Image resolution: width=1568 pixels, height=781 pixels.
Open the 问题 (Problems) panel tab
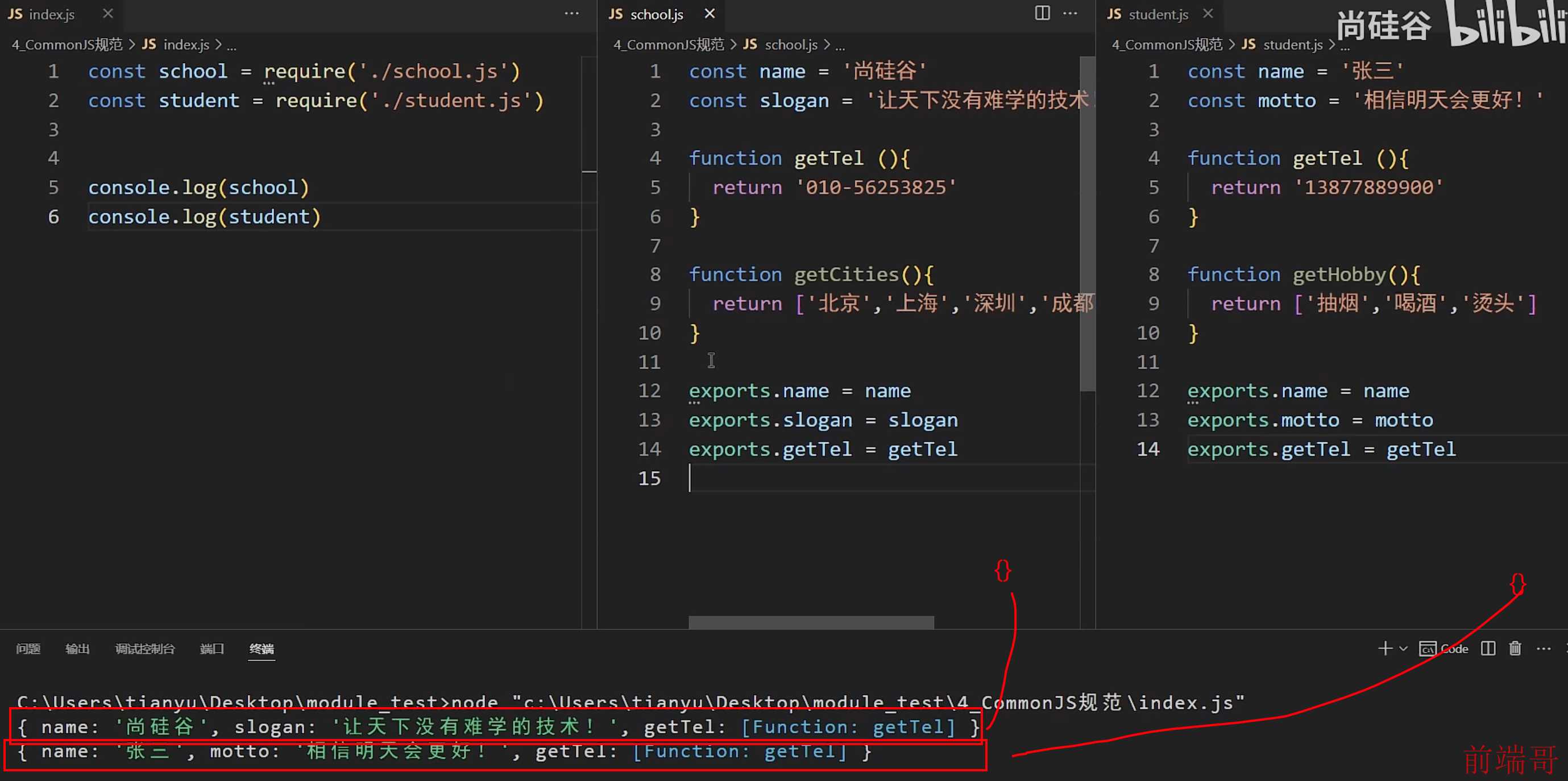pos(28,649)
